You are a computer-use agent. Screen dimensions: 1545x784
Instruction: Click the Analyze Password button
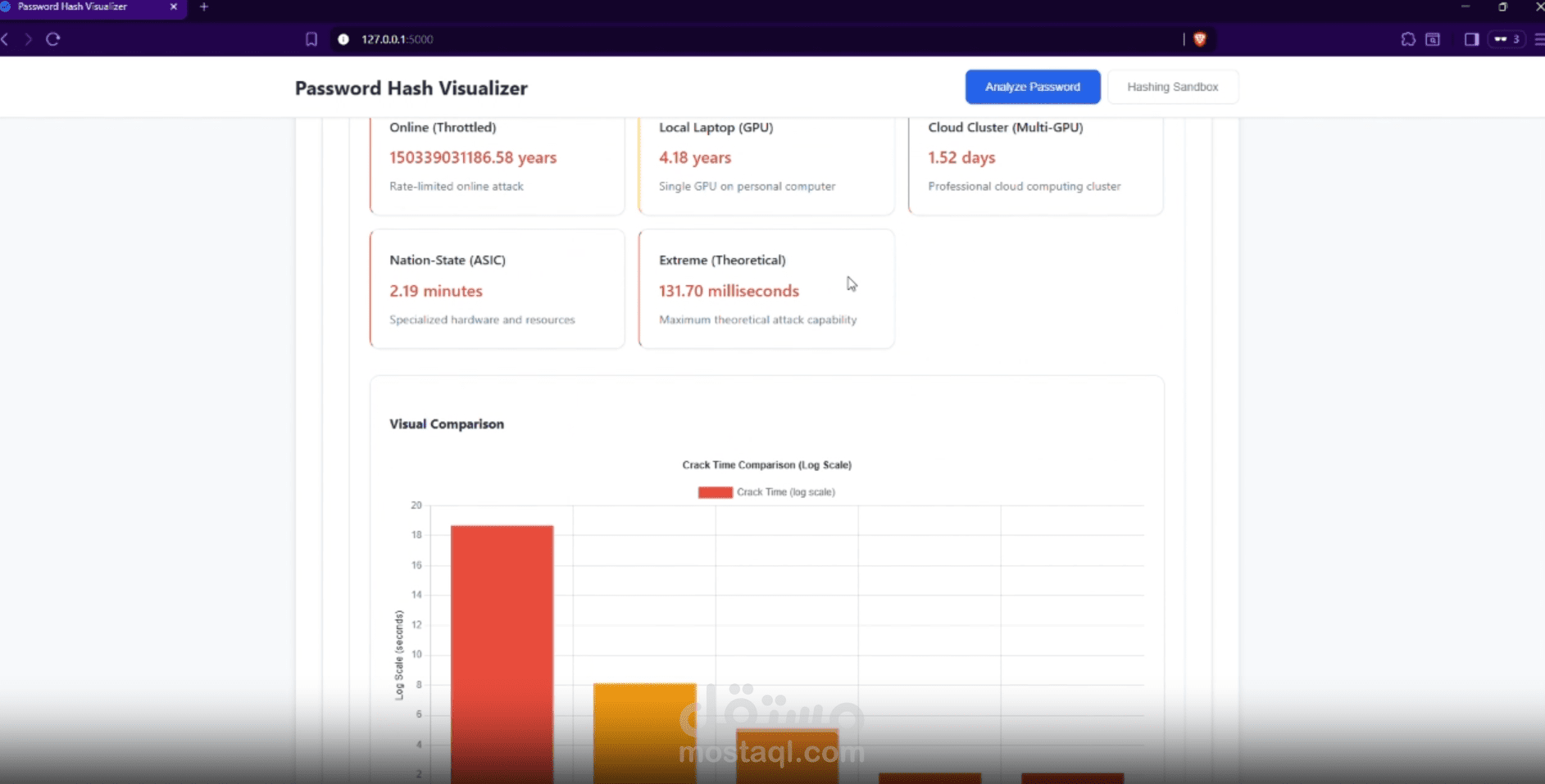pos(1033,87)
